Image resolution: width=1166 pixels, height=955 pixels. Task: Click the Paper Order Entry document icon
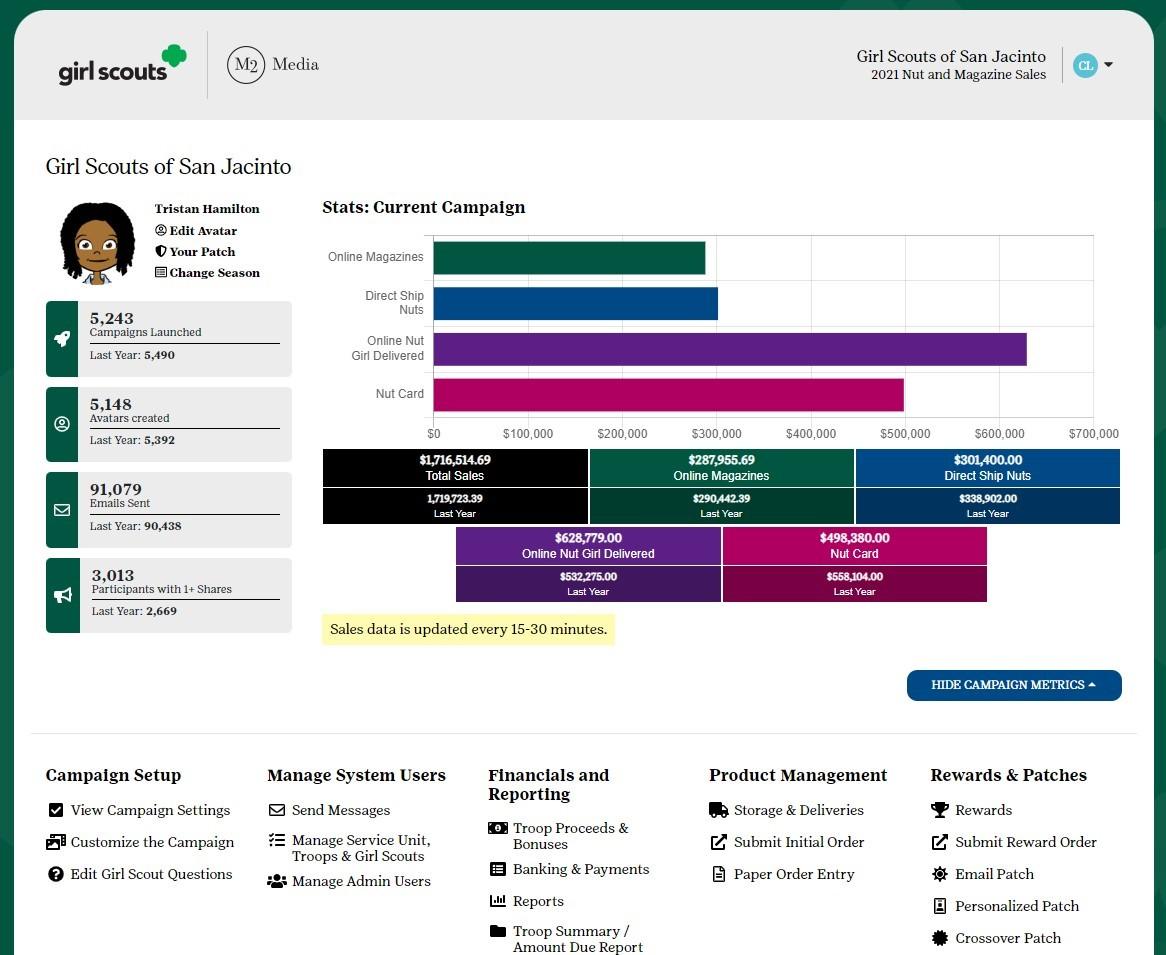(718, 874)
